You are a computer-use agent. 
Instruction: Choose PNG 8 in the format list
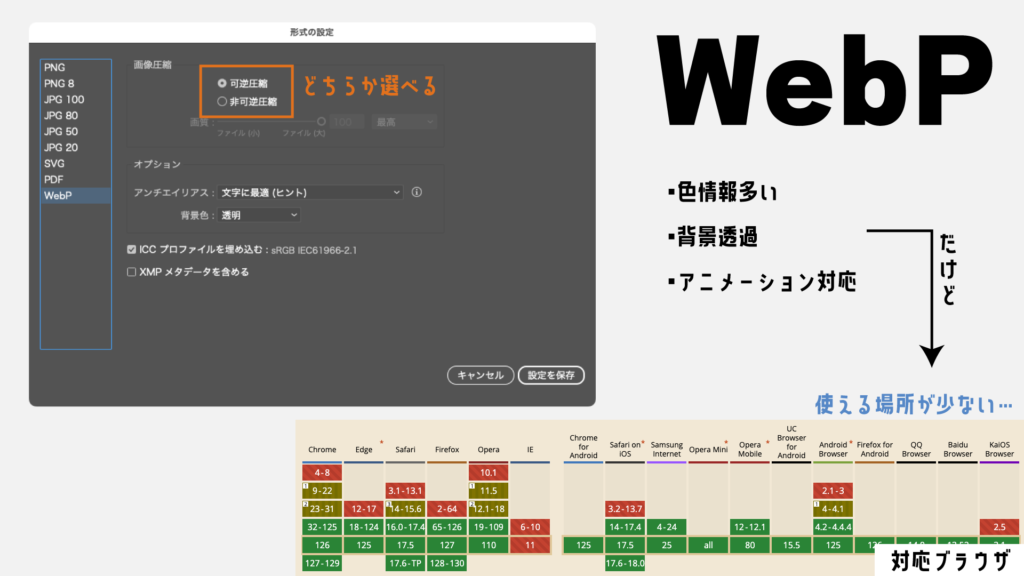pos(59,83)
